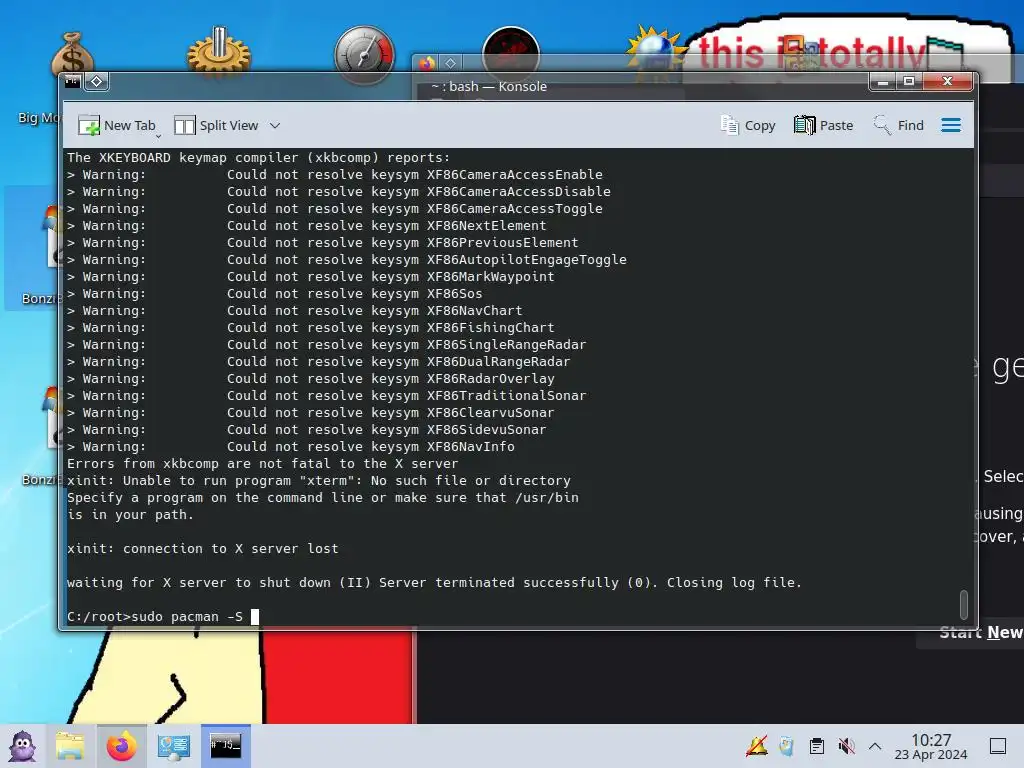1024x768 pixels.
Task: Open a New Tab in Konsole
Action: (116, 125)
